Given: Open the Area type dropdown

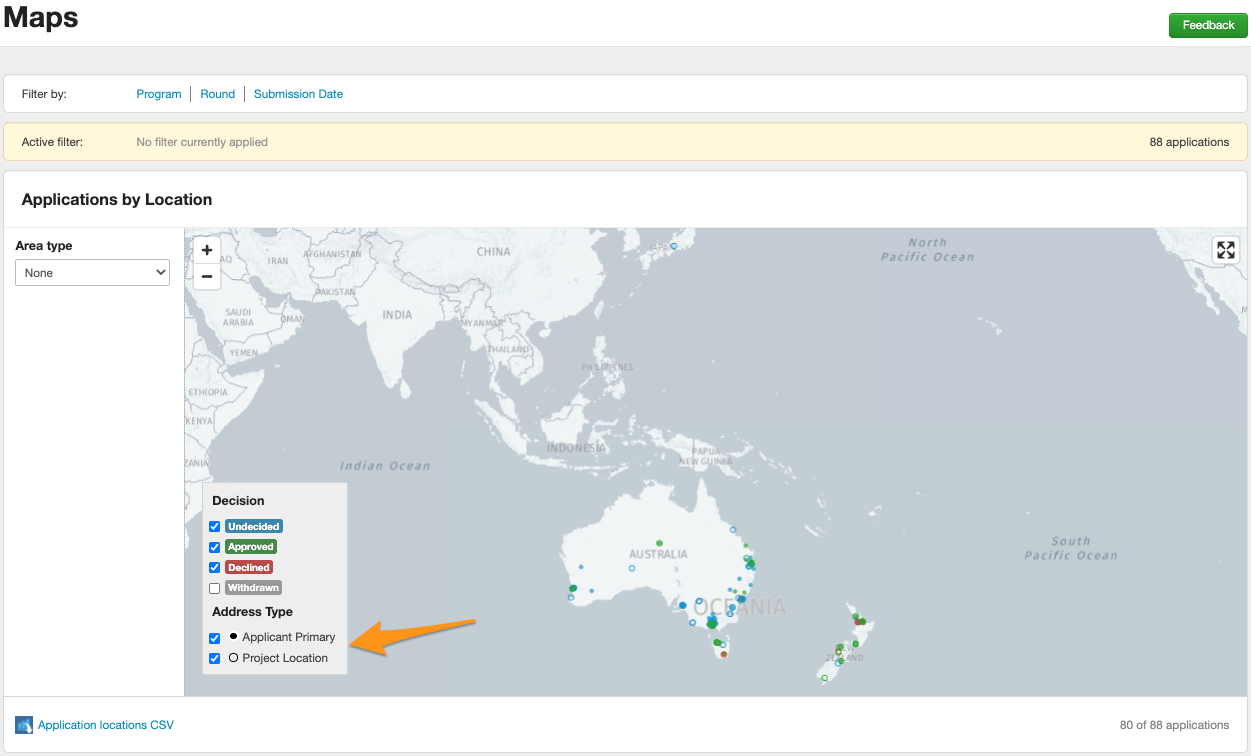Looking at the screenshot, I should [x=92, y=273].
